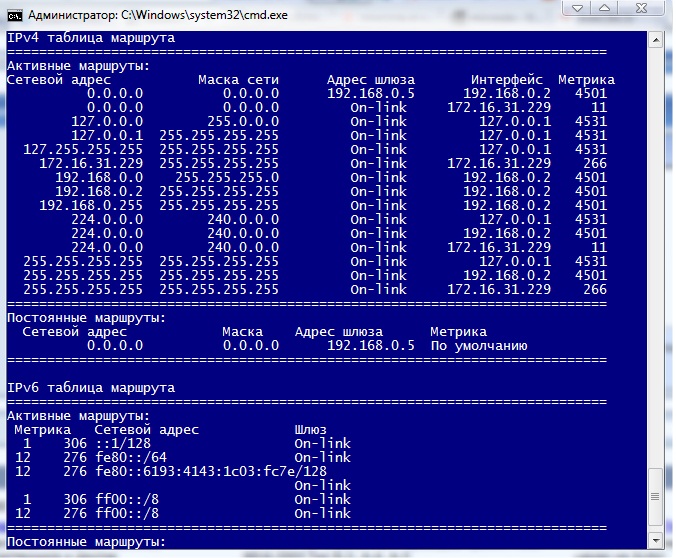This screenshot has height=558, width=676.
Task: Click metric 266 in the 172.16.31.229 host row
Action: (595, 163)
